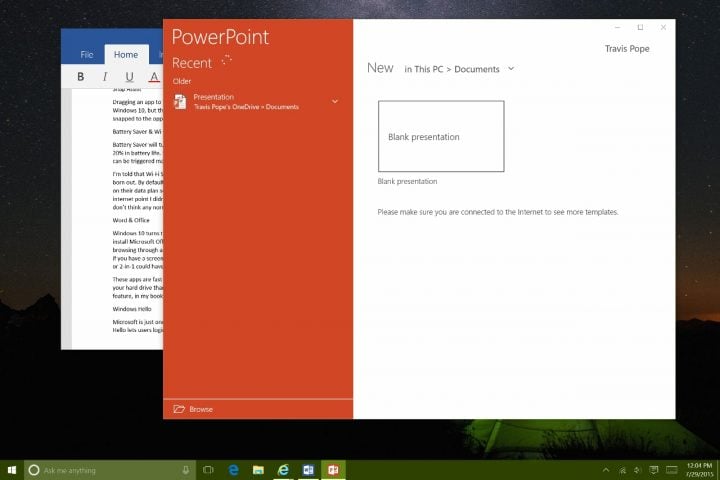Switch to Word via taskbar icon
Viewport: 720px width, 480px height.
coord(308,470)
